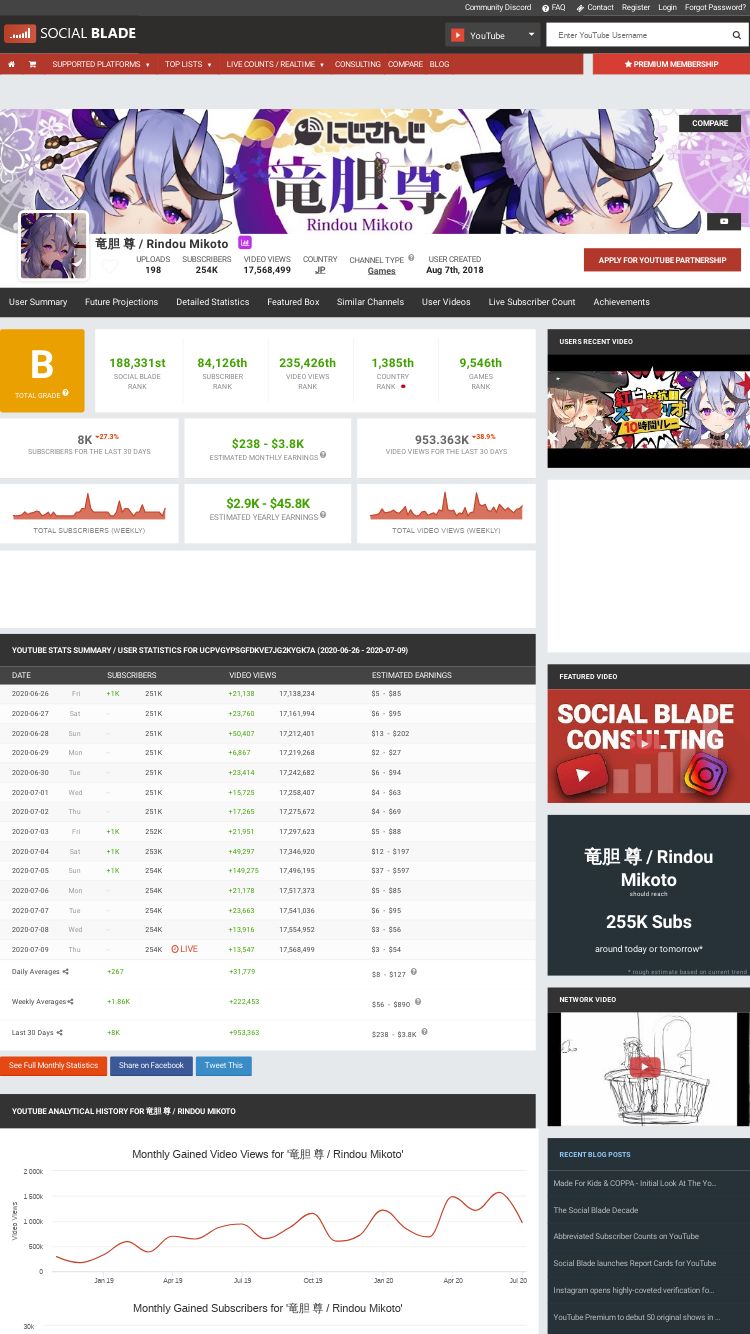Click the search magnifier icon
The height and width of the screenshot is (1334, 750).
[737, 35]
